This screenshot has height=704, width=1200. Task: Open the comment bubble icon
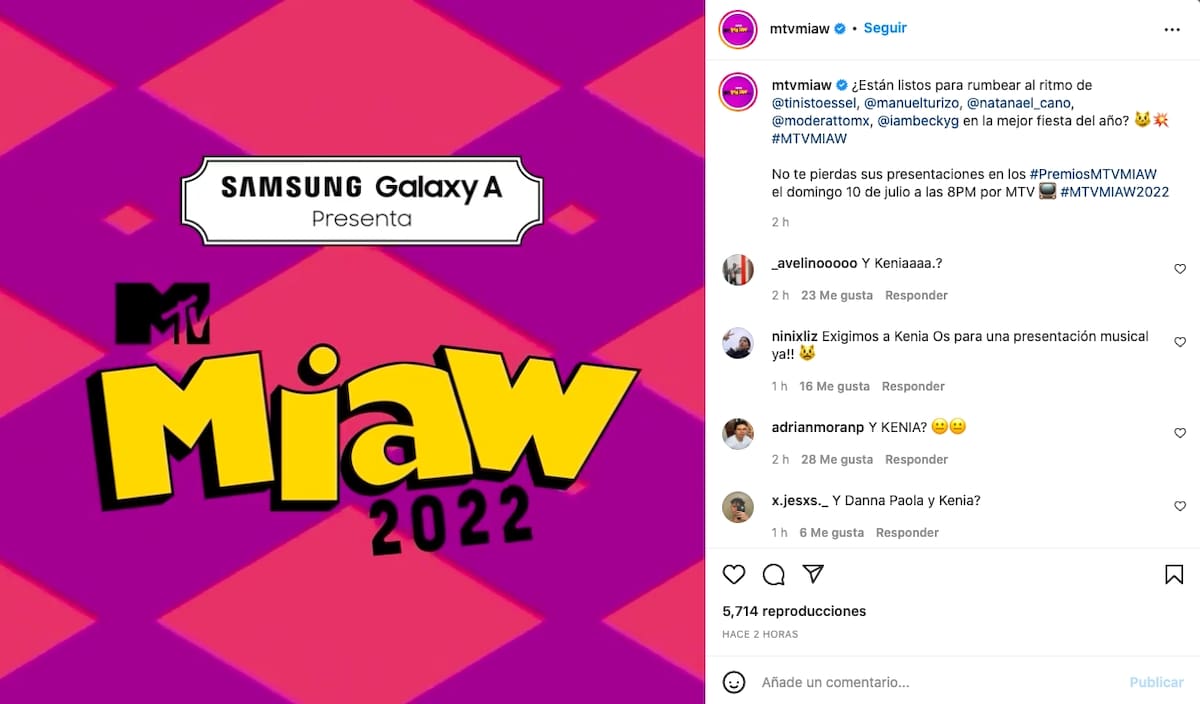coord(774,574)
